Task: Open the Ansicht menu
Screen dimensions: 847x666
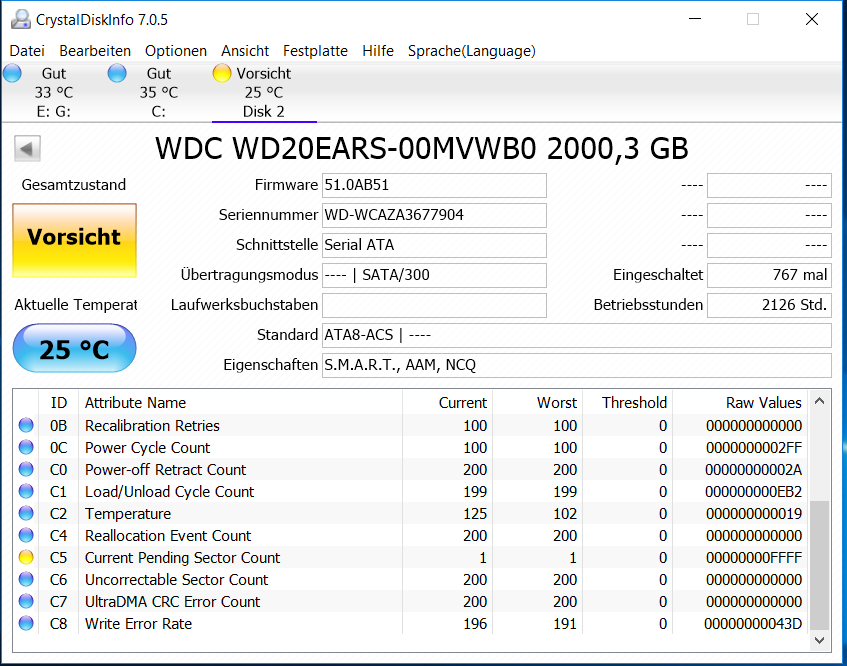Action: 245,51
